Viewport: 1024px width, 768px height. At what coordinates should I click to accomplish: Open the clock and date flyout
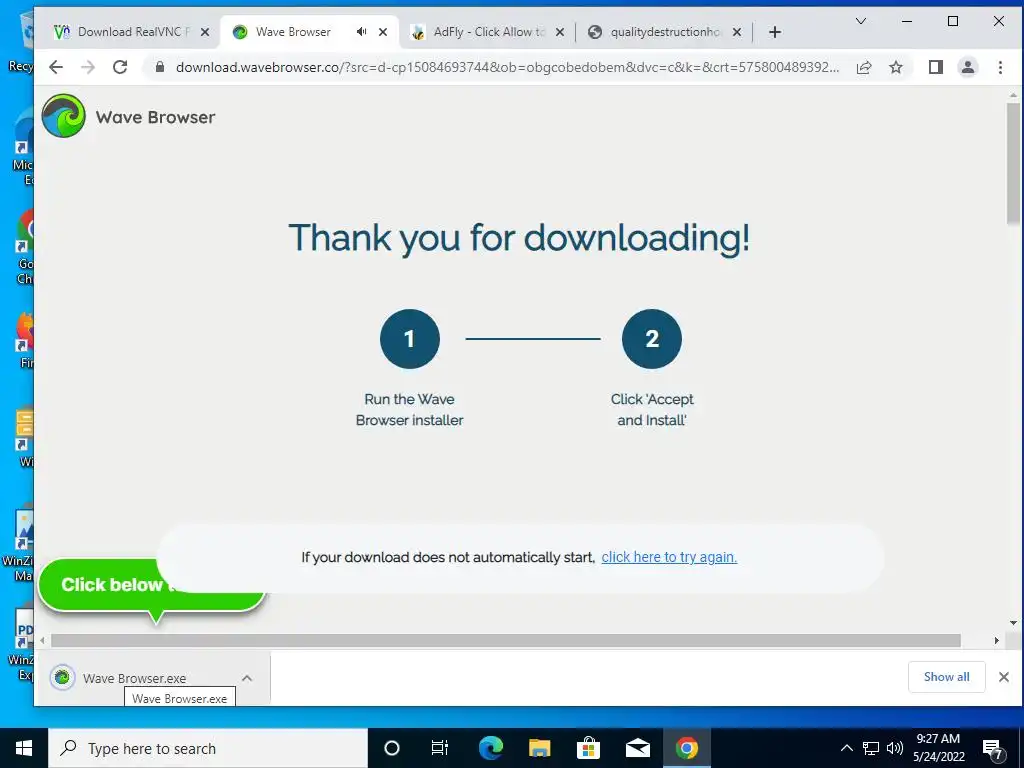[938, 748]
